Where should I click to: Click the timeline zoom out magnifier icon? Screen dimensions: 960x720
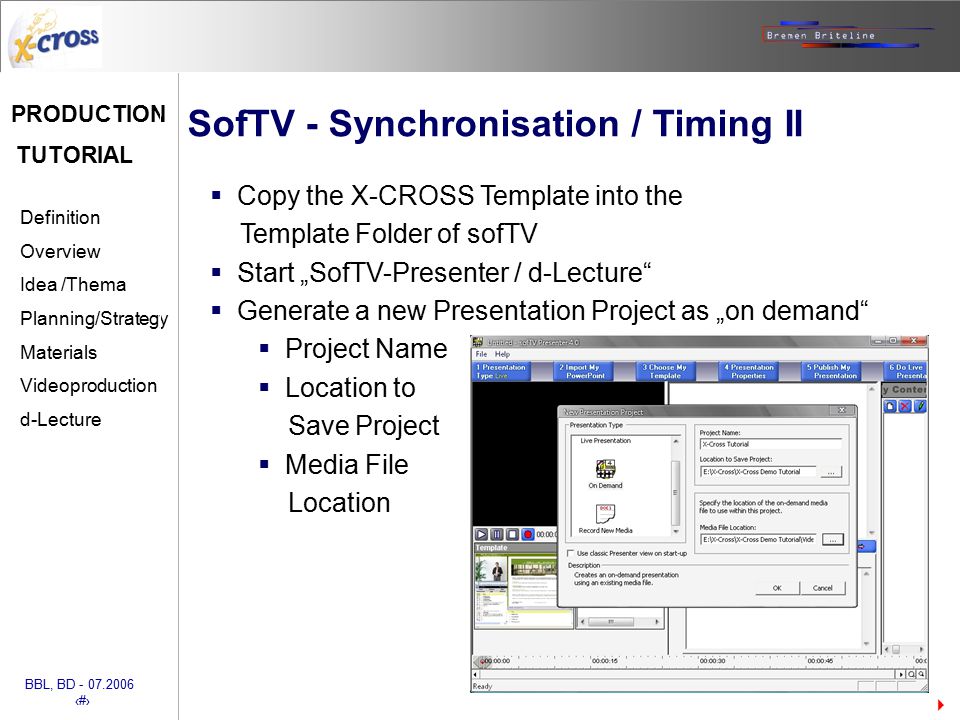click(912, 674)
